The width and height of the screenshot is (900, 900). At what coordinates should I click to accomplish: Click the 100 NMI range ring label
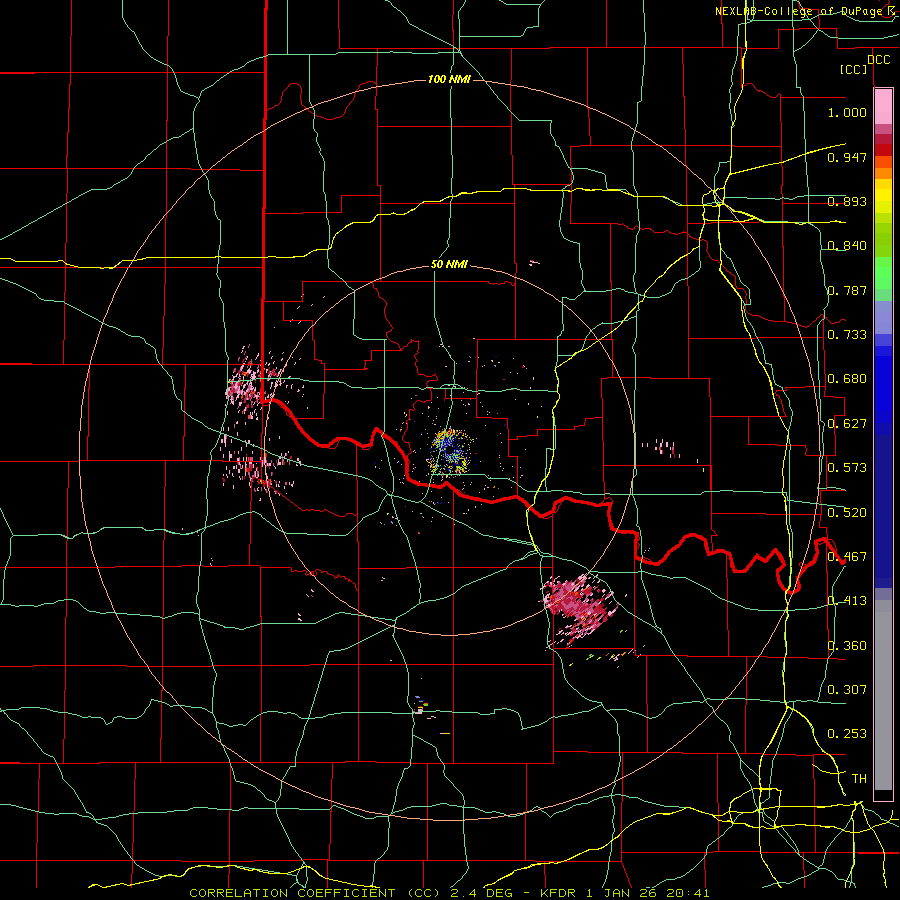click(449, 79)
